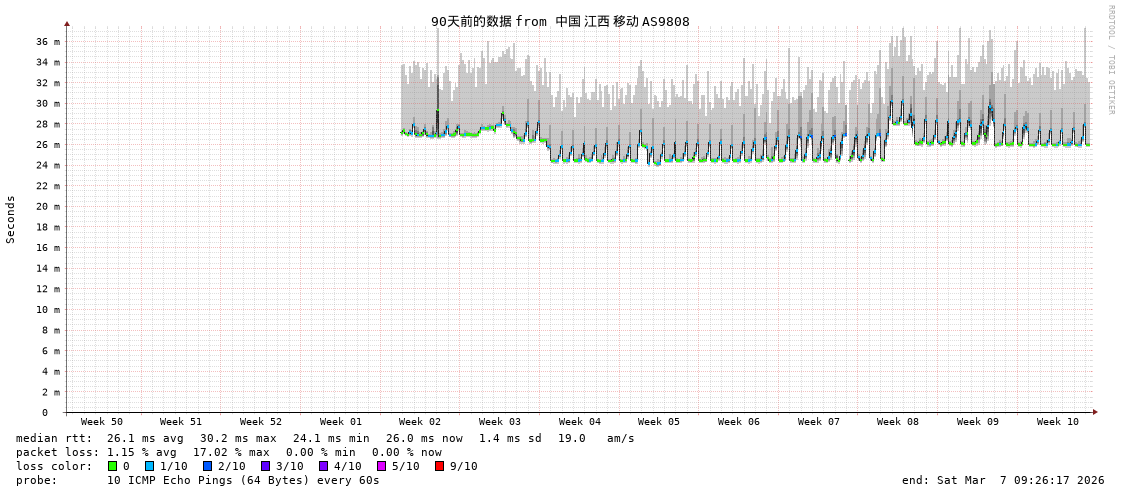The height and width of the screenshot is (494, 1121).
Task: Click the purple 3/10 loss swatch
Action: pos(265,466)
